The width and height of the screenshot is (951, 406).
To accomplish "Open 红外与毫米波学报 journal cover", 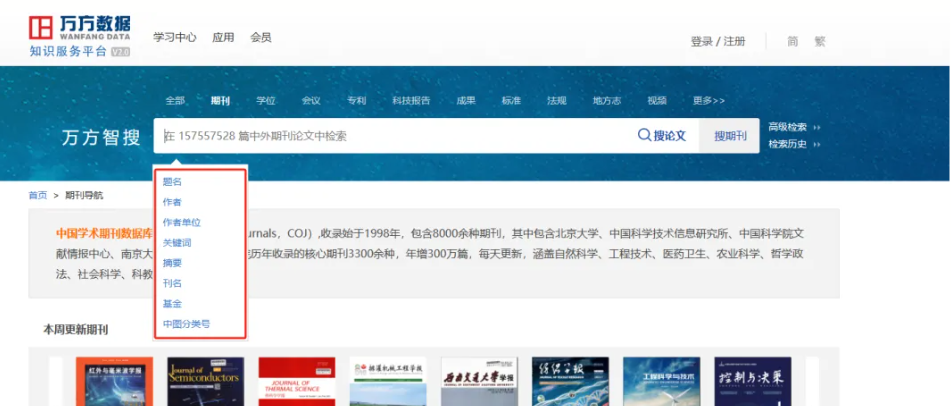I will pos(114,381).
